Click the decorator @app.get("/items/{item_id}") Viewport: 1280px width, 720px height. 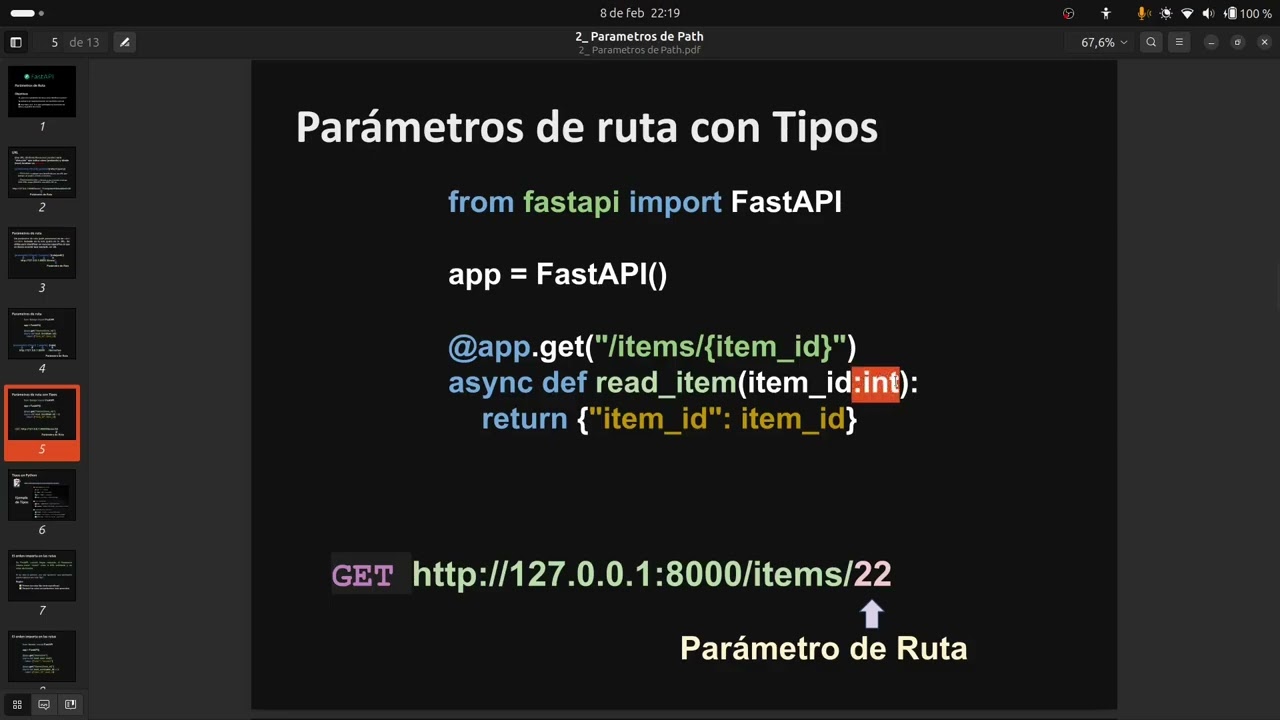(x=652, y=347)
